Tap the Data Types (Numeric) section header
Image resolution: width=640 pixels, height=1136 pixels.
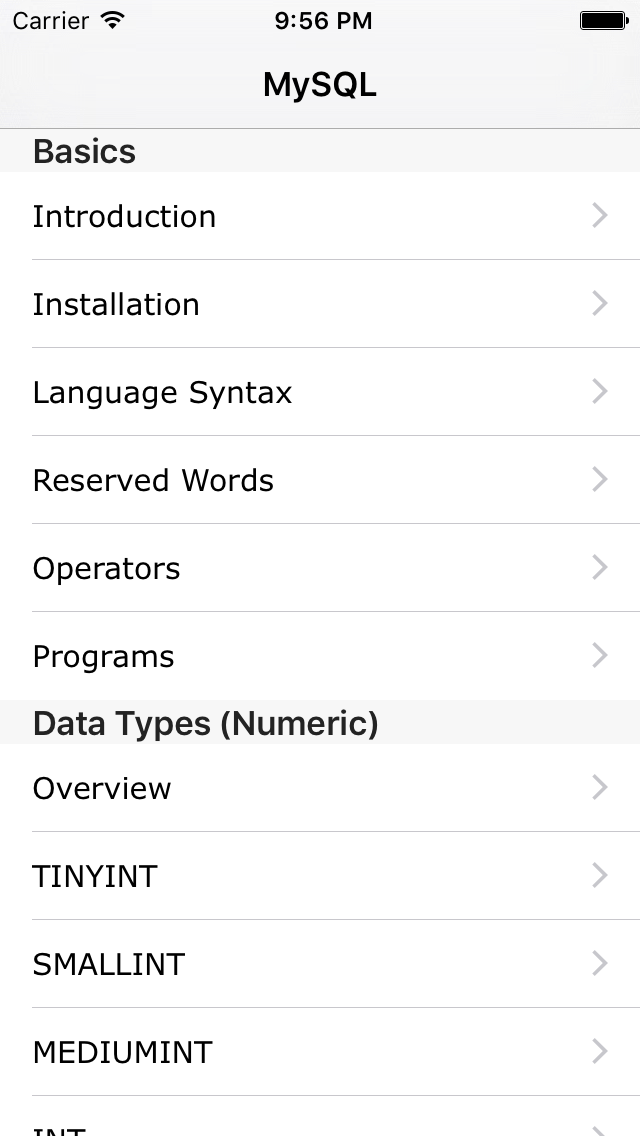coord(205,722)
